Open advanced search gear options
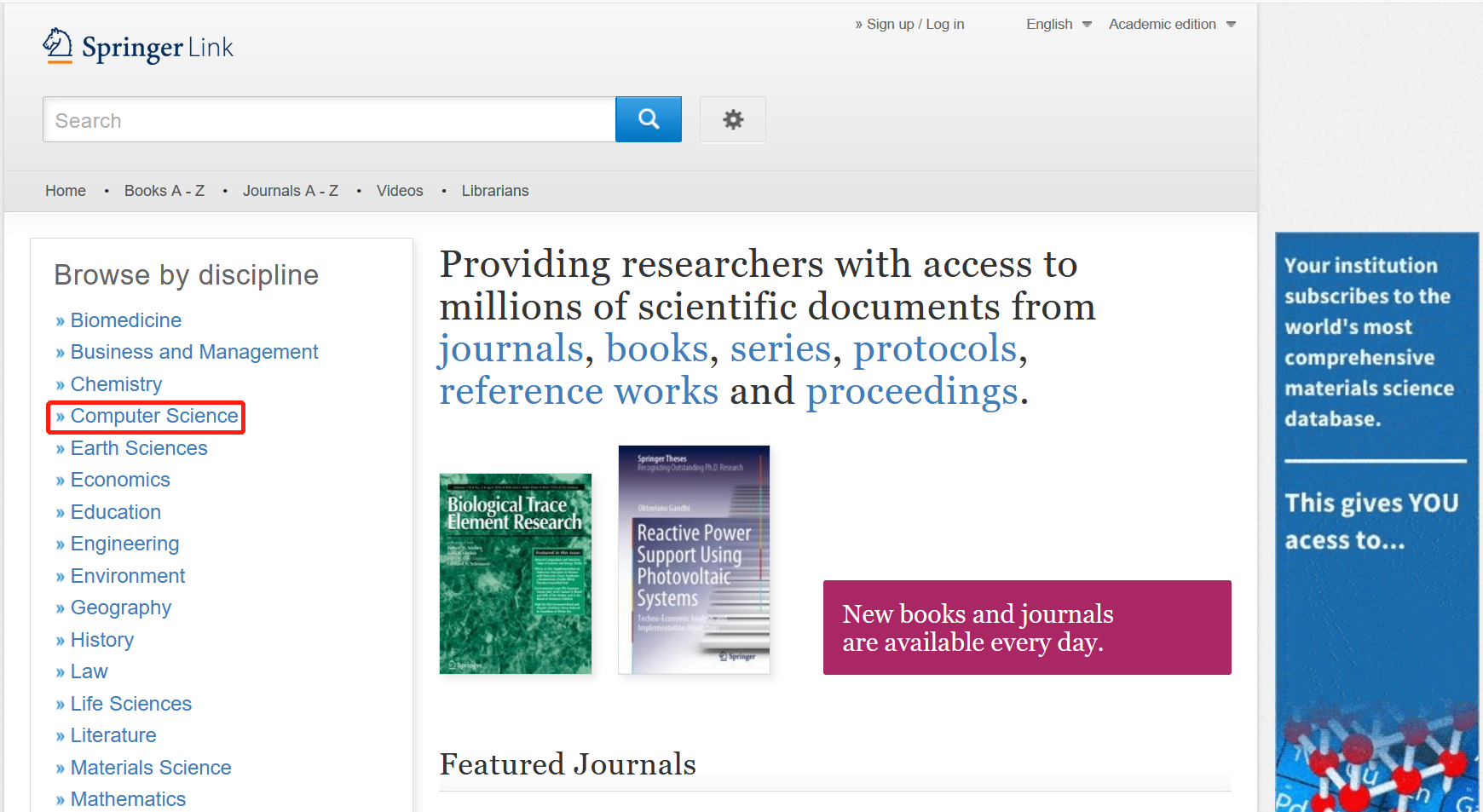The image size is (1483, 812). click(733, 119)
